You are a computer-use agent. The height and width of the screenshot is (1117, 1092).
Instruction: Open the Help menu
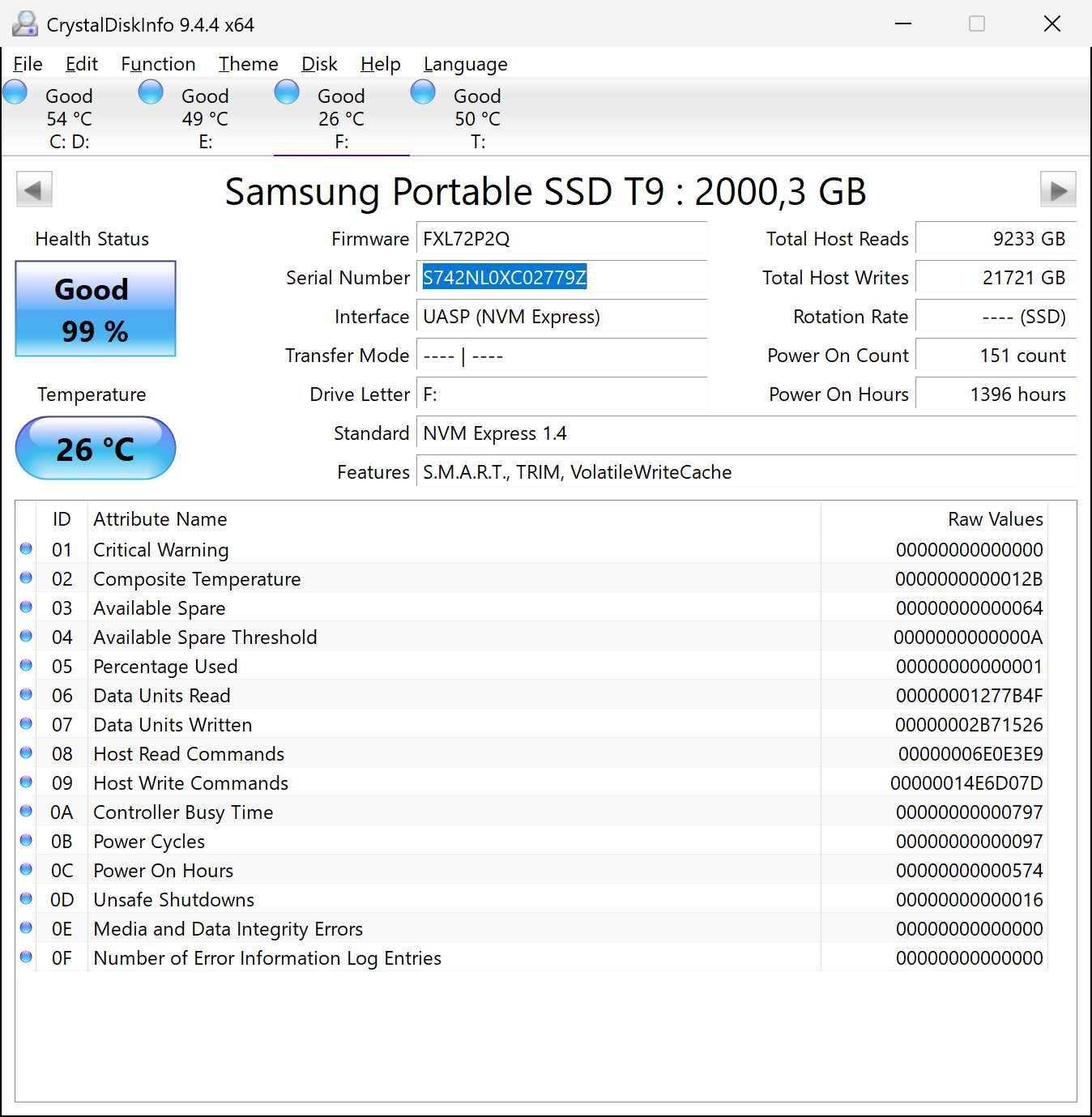(381, 64)
